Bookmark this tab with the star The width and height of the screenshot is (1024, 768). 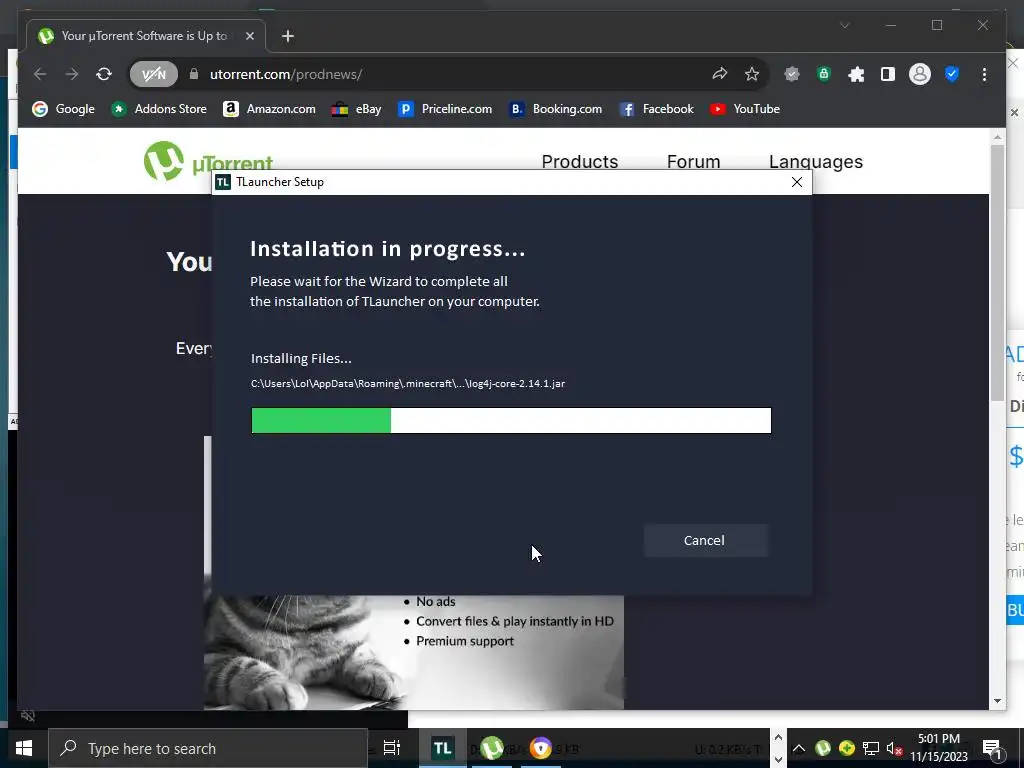click(x=752, y=74)
